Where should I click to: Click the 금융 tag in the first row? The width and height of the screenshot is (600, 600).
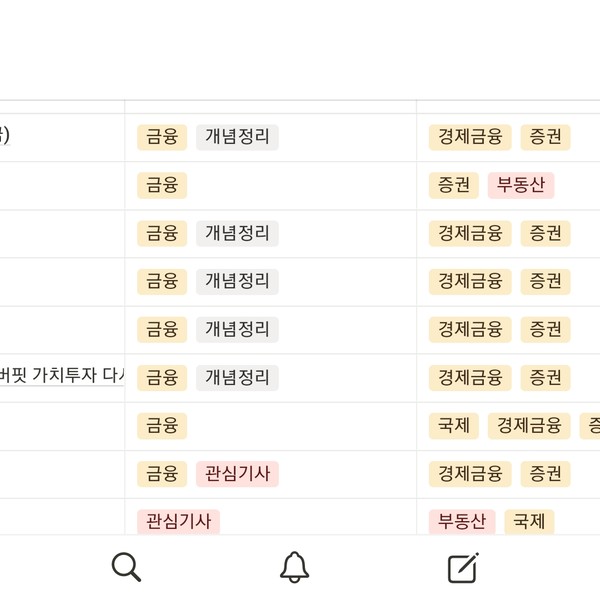162,137
